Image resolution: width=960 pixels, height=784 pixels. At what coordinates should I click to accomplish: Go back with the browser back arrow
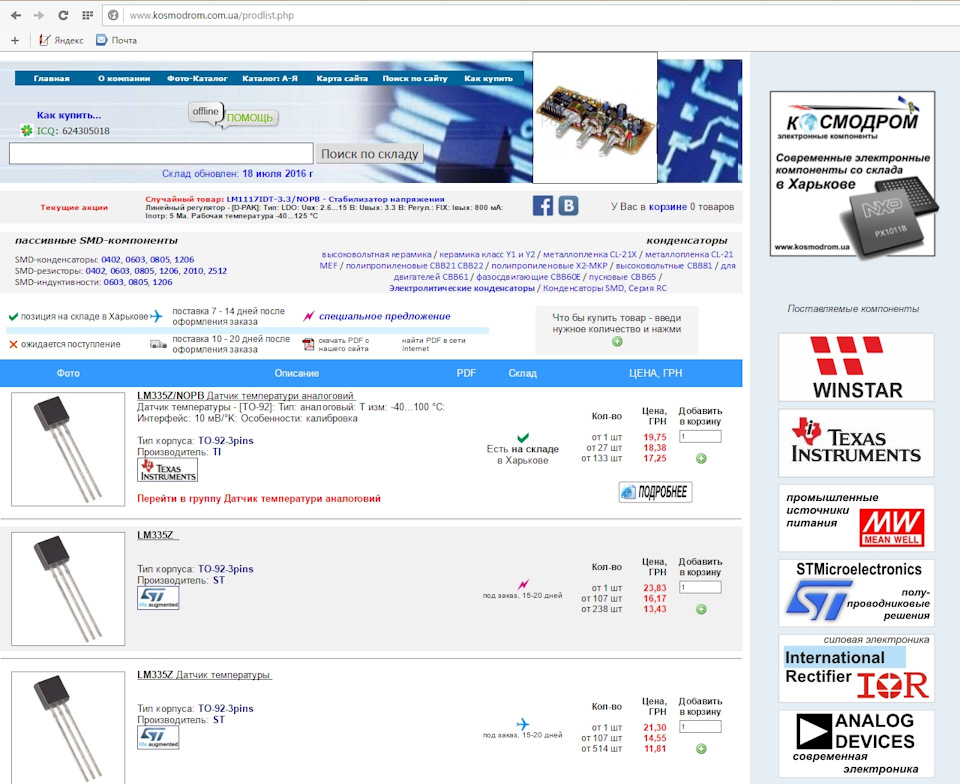click(16, 15)
